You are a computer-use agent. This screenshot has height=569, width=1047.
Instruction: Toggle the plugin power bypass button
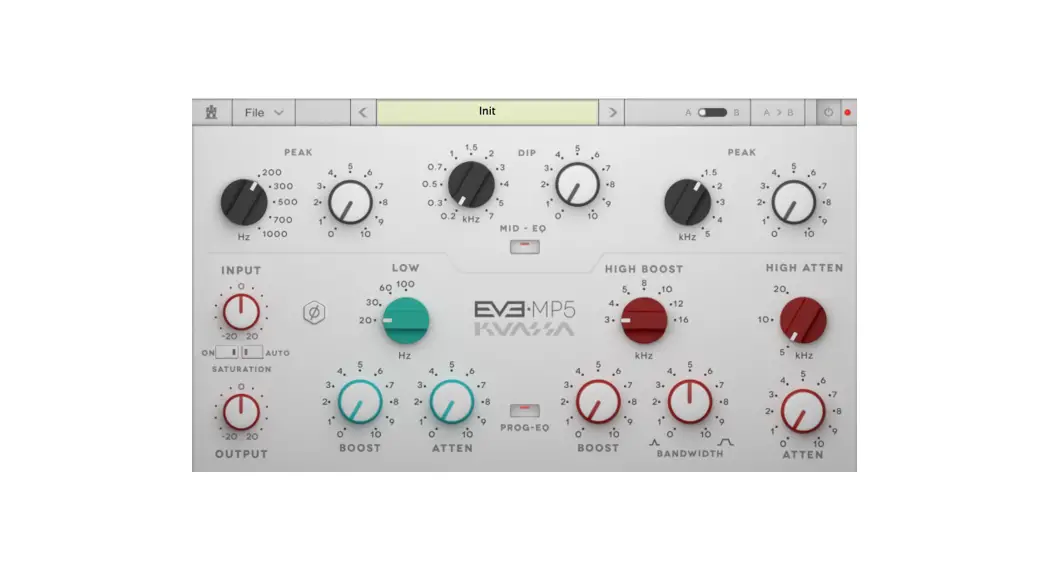[x=828, y=112]
